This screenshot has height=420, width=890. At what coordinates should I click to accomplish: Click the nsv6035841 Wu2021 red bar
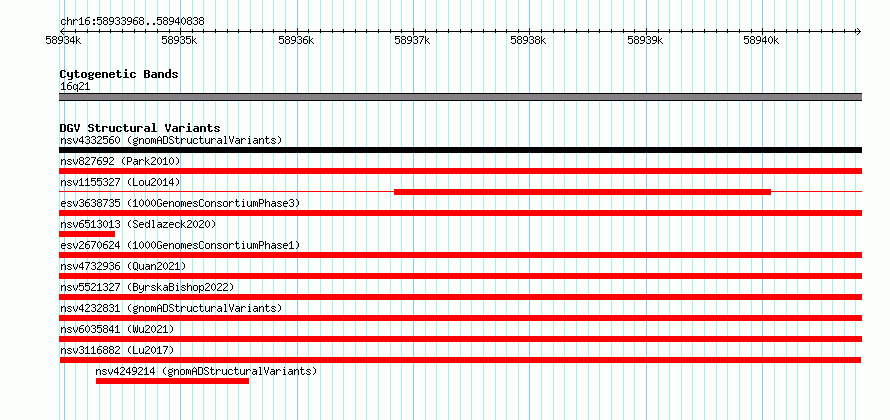pyautogui.click(x=460, y=339)
